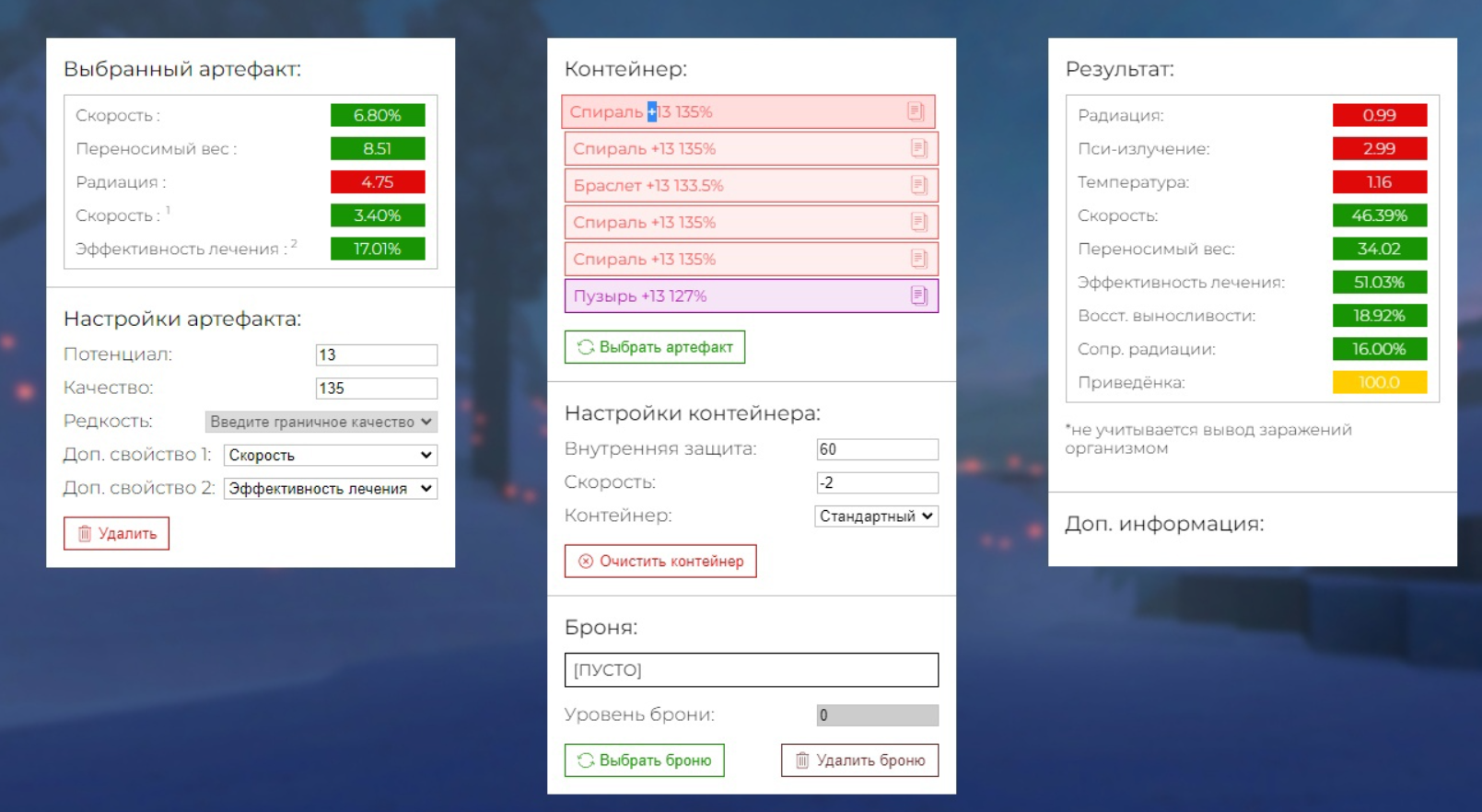This screenshot has width=1482, height=812.
Task: Click the Выбрать броню button
Action: click(x=644, y=760)
